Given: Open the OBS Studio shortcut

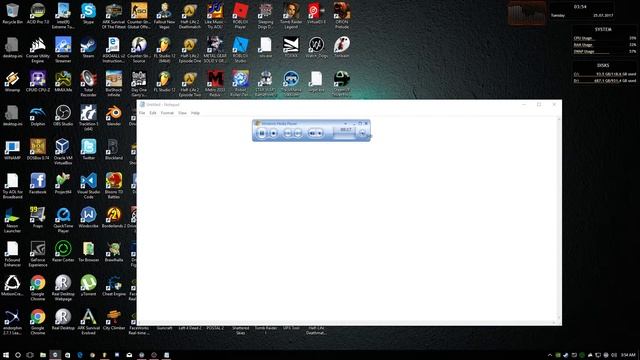Looking at the screenshot, I should pos(63,116).
